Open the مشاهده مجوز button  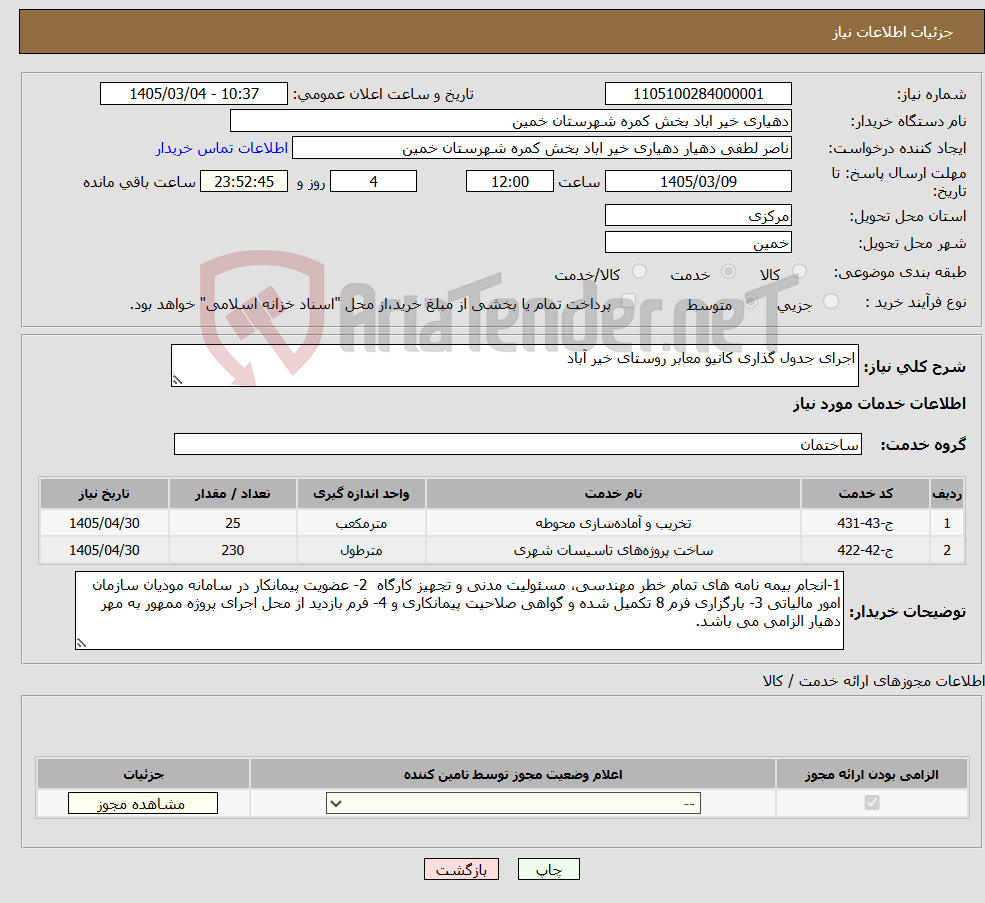[143, 803]
